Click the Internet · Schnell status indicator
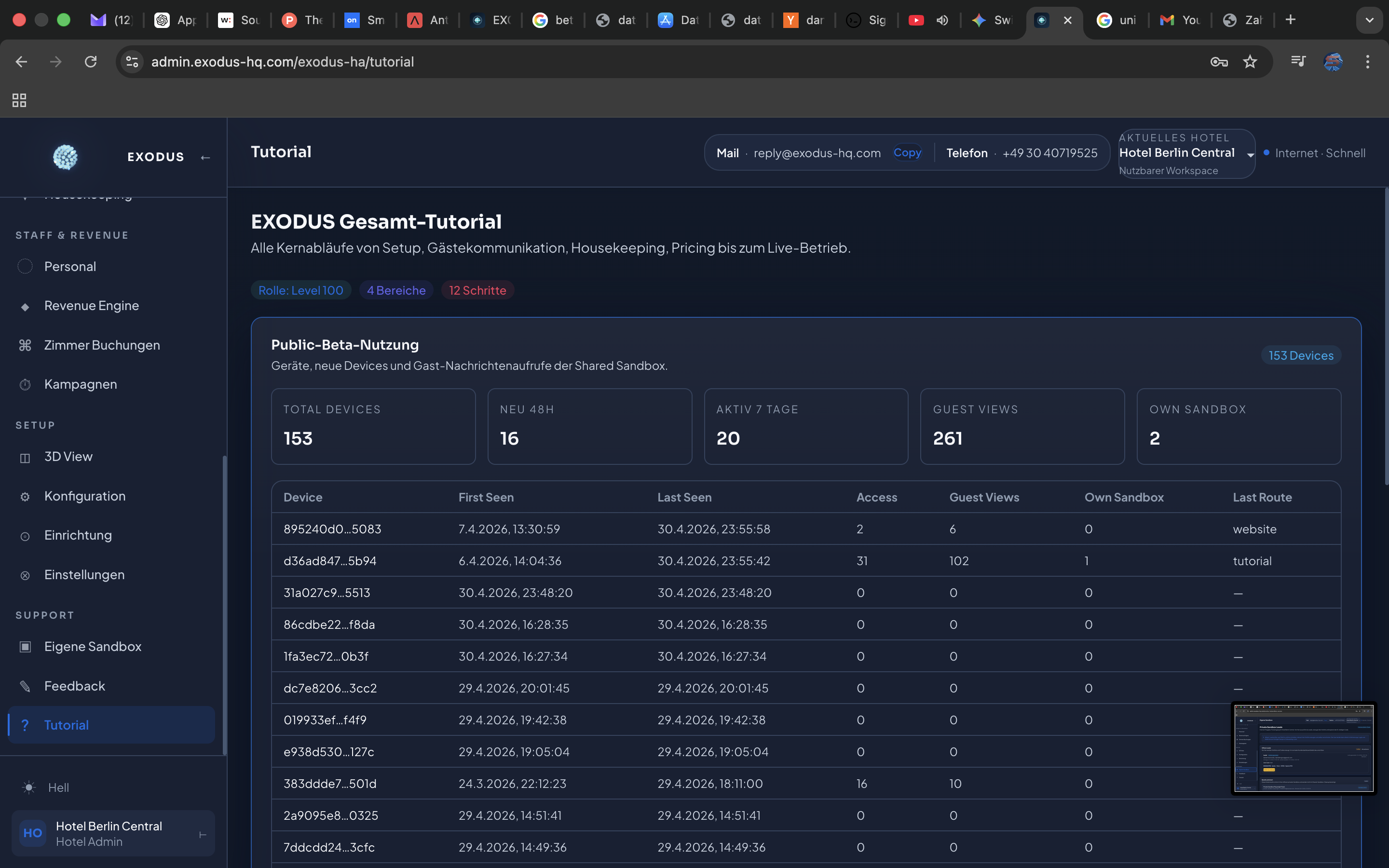 pyautogui.click(x=1314, y=153)
